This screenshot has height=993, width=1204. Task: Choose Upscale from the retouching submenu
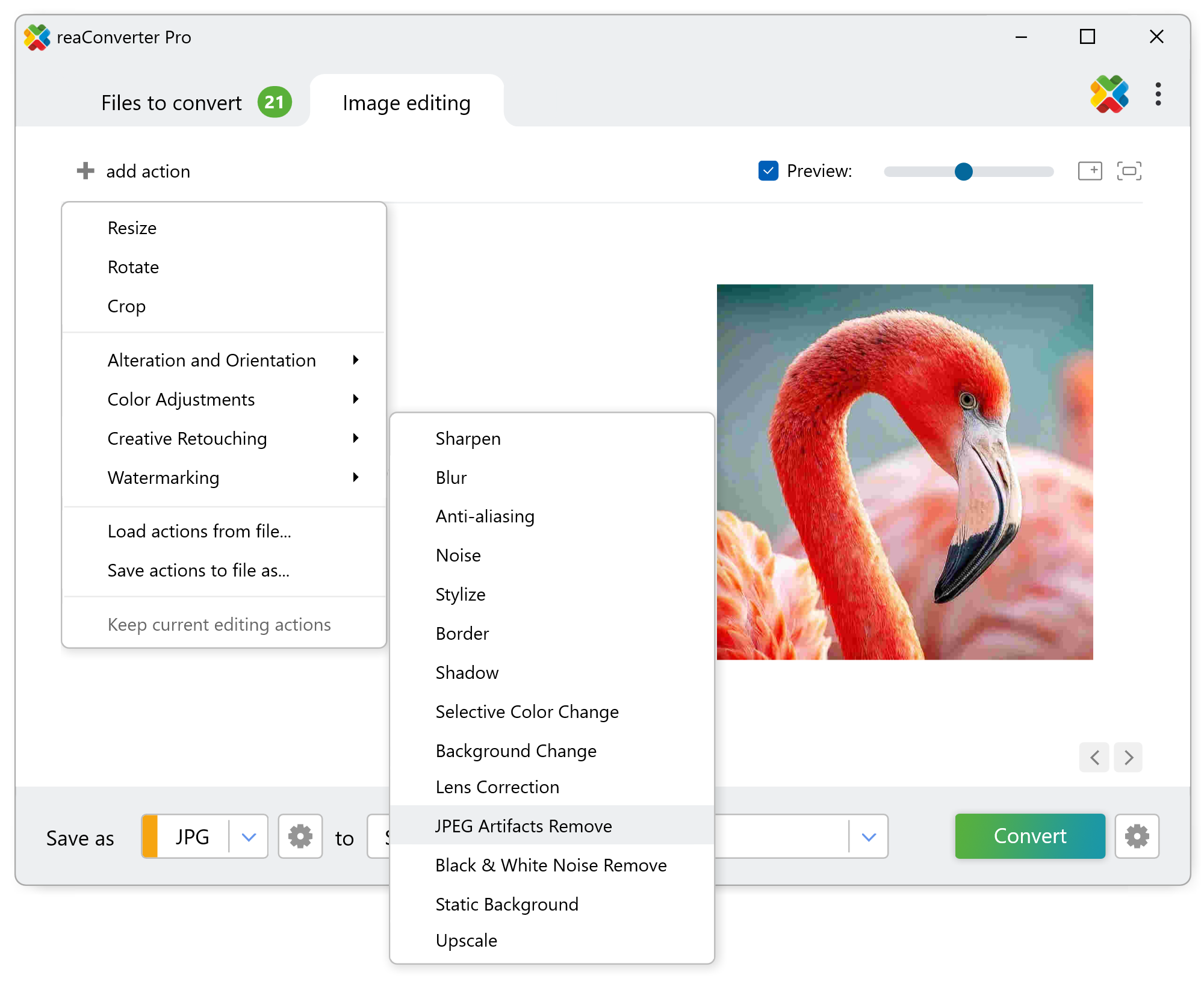point(466,941)
